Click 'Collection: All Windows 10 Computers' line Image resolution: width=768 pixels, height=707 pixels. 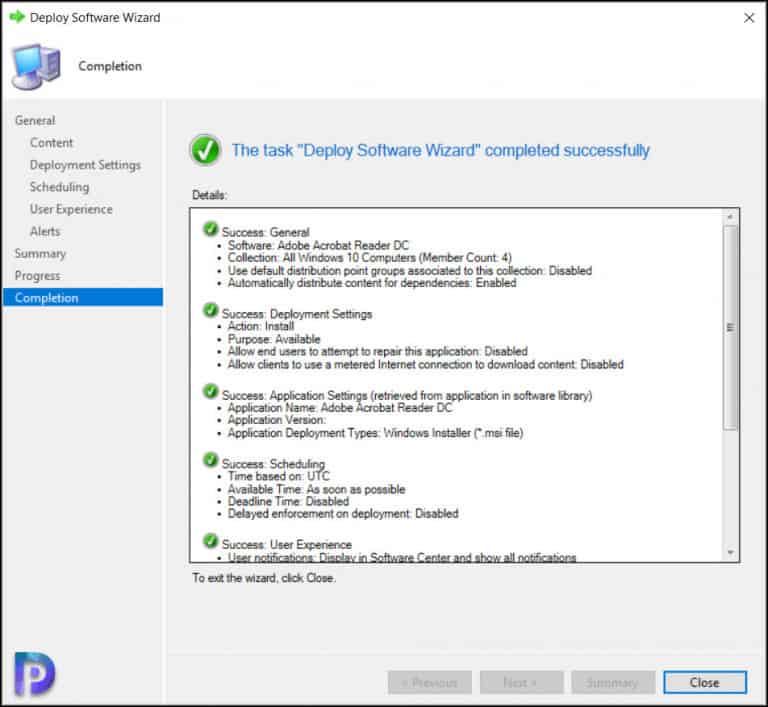[370, 257]
